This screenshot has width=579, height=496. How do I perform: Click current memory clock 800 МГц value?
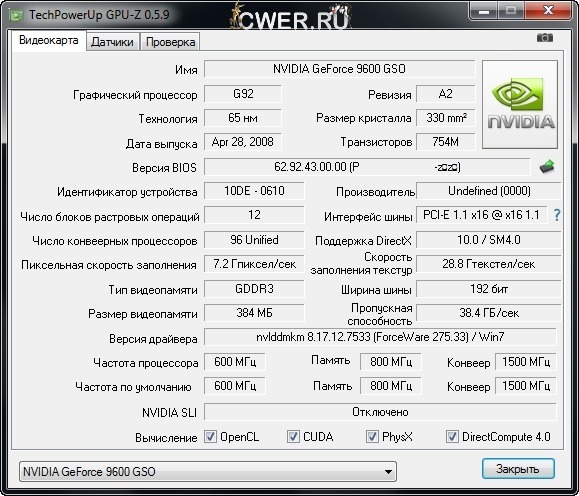[x=391, y=362]
